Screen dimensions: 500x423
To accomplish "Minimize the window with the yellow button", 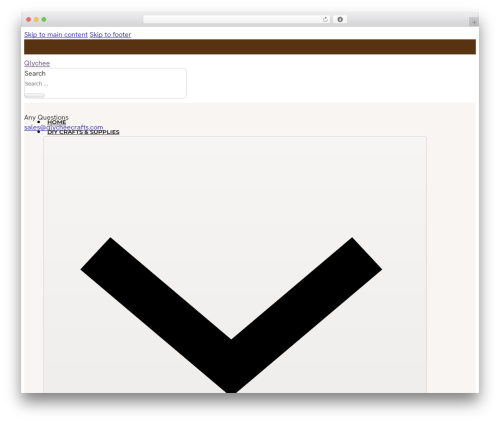I will coord(36,19).
